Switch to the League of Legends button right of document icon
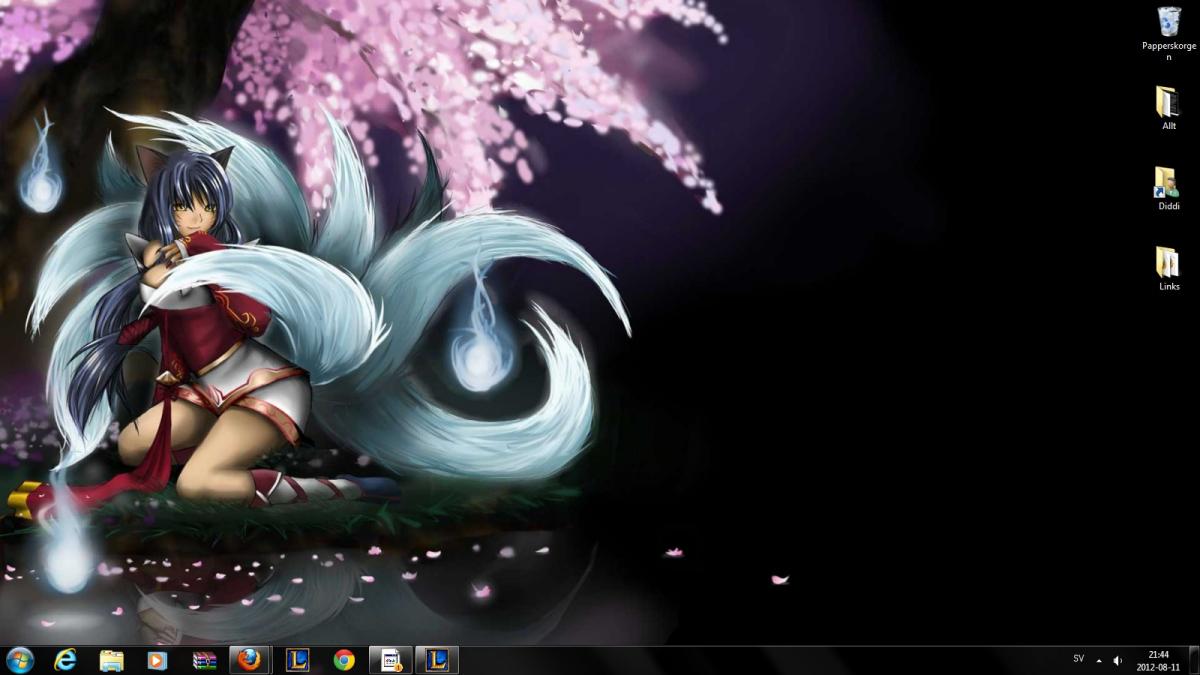Screen dimensions: 1200x675 [437, 660]
